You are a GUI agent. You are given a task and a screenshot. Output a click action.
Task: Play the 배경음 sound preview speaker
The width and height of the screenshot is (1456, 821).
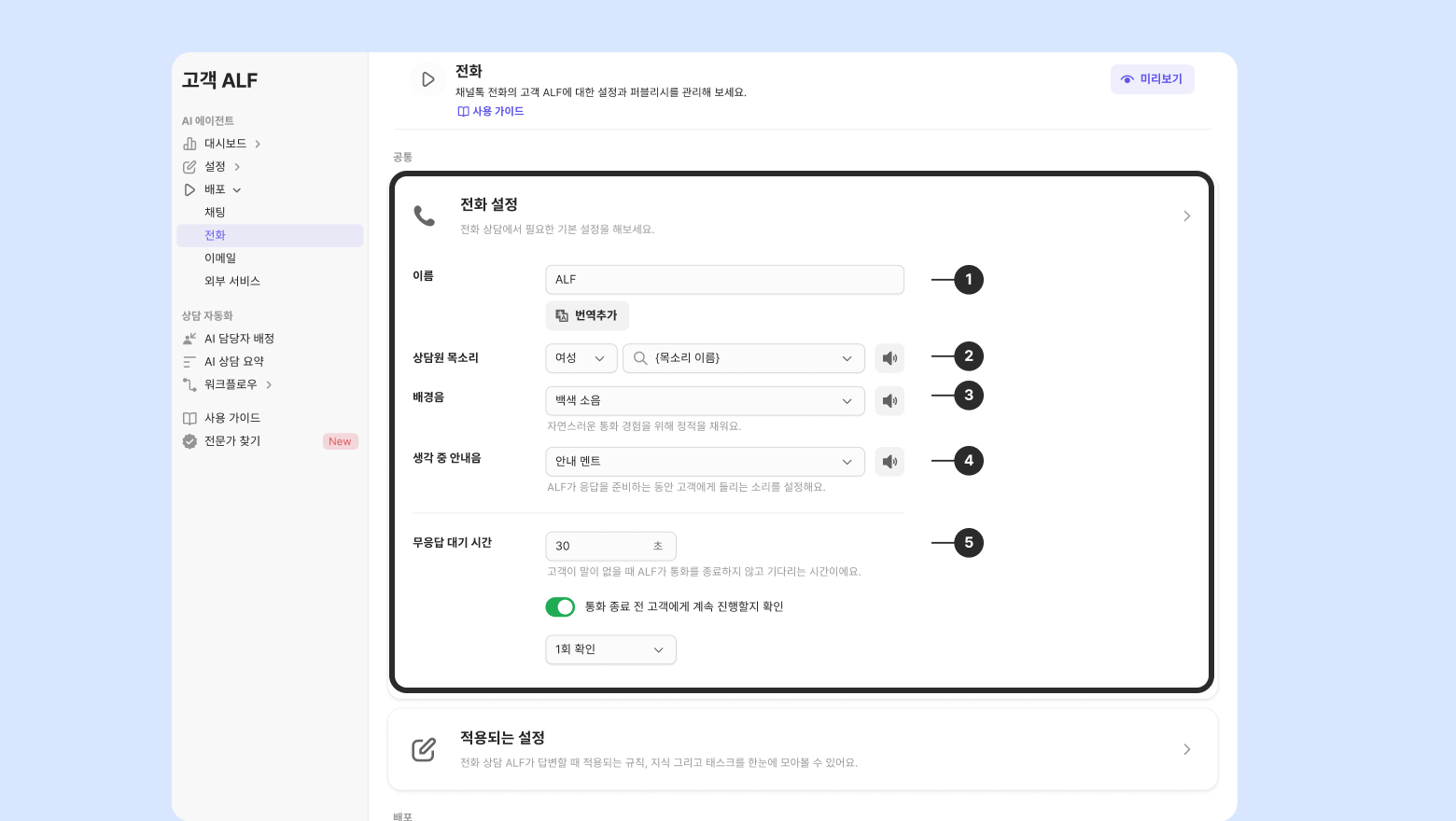889,401
